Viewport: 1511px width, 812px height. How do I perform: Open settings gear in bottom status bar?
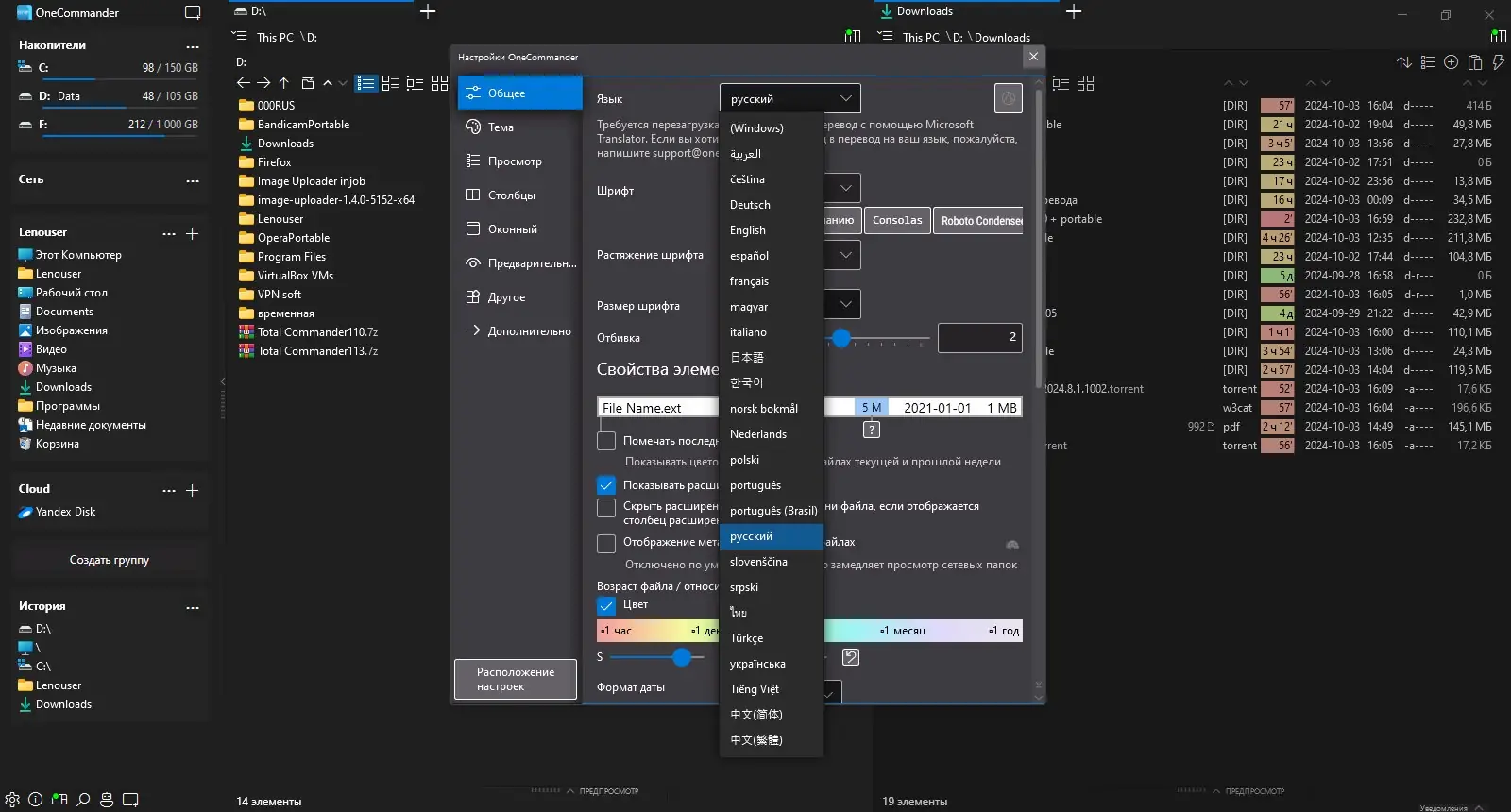click(x=12, y=799)
